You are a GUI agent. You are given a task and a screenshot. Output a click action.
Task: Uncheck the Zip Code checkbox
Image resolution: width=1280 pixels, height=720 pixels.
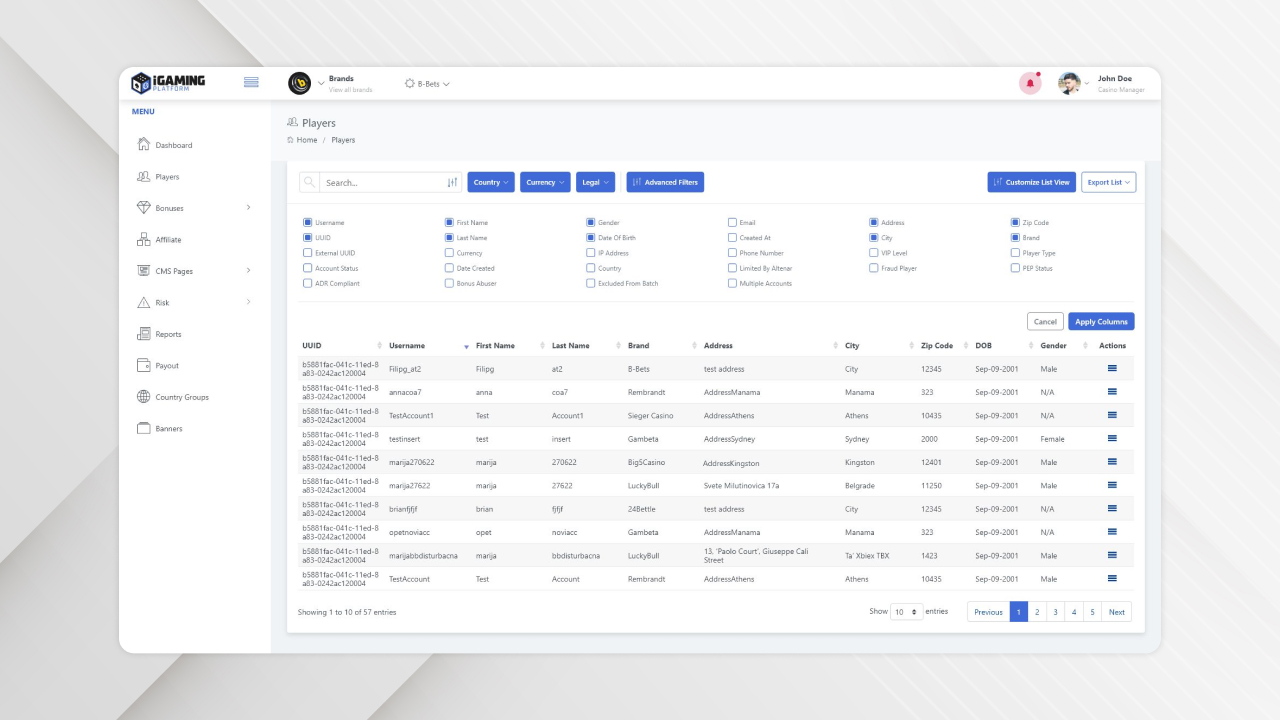point(1015,223)
